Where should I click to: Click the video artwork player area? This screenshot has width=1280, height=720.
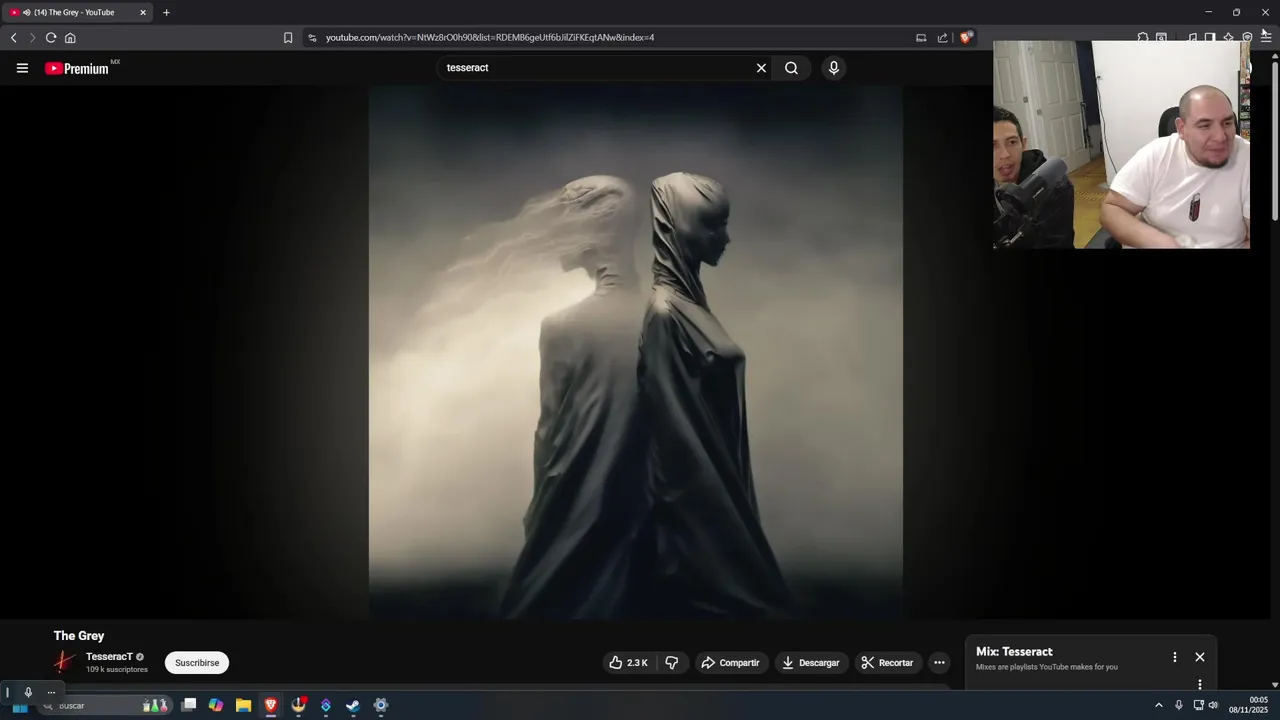(x=636, y=352)
